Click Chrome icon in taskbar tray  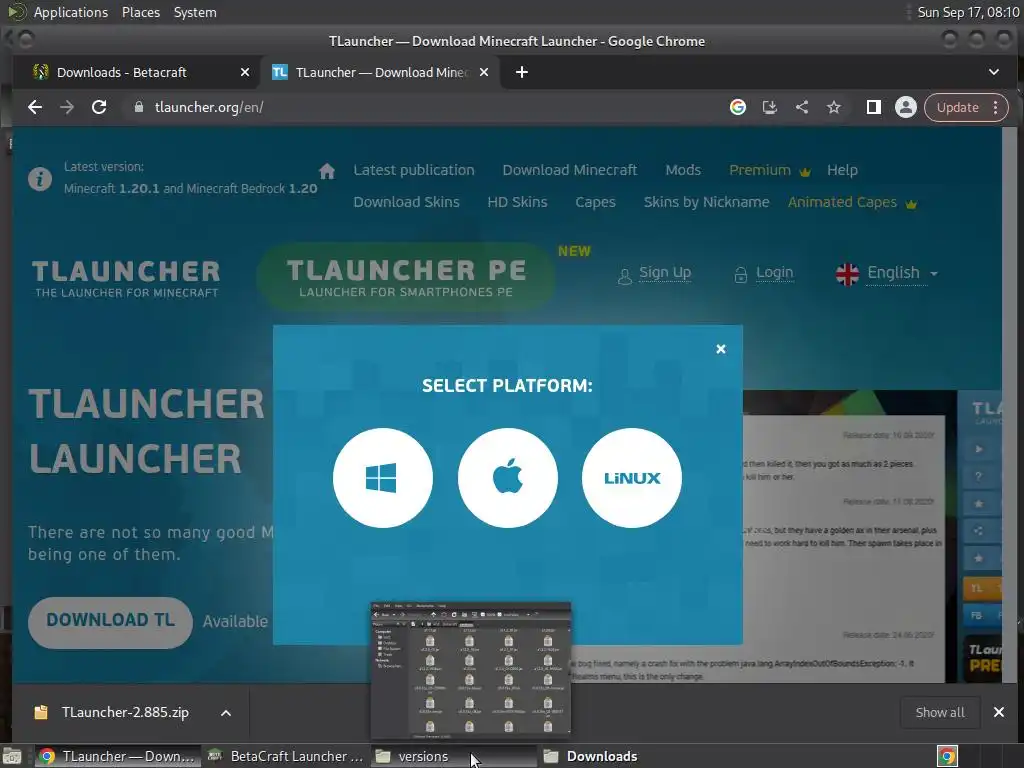948,756
